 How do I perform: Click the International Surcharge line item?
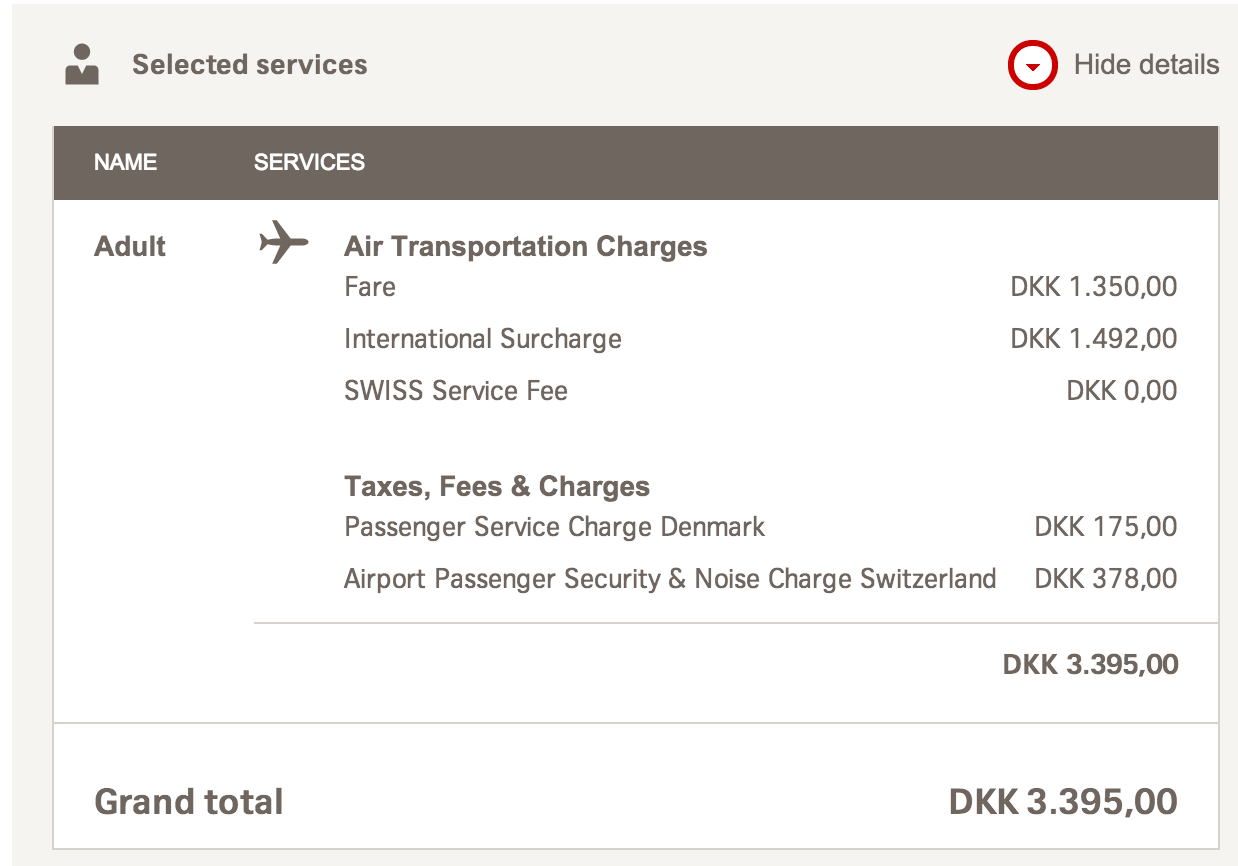click(x=482, y=339)
